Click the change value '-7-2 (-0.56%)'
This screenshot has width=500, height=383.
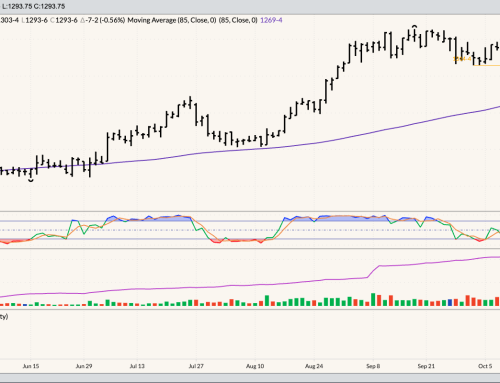(106, 20)
